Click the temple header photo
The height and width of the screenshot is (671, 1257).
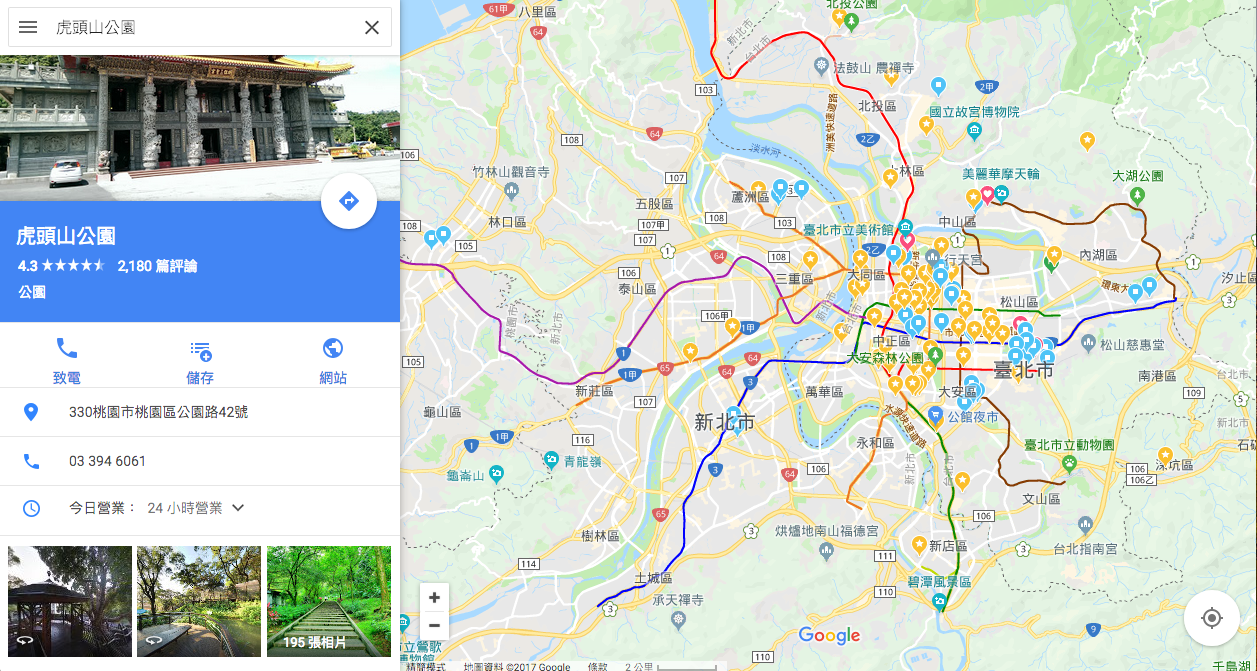(200, 128)
